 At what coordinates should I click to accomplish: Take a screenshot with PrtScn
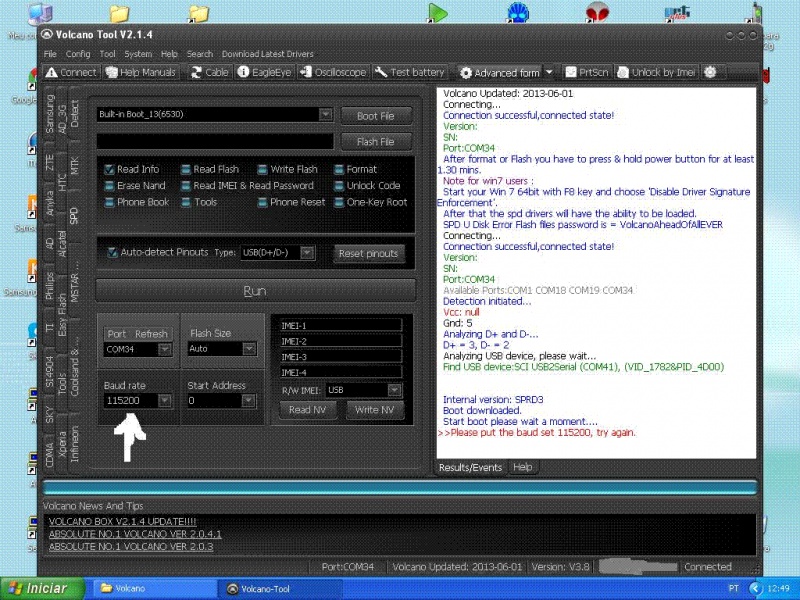[587, 72]
